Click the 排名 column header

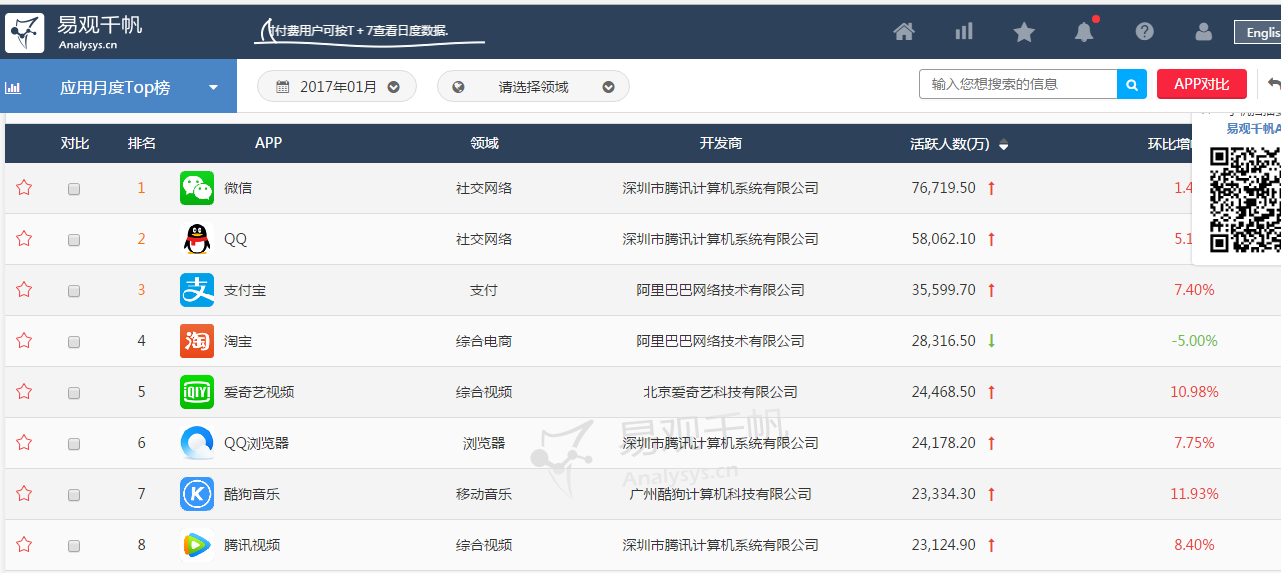[142, 143]
